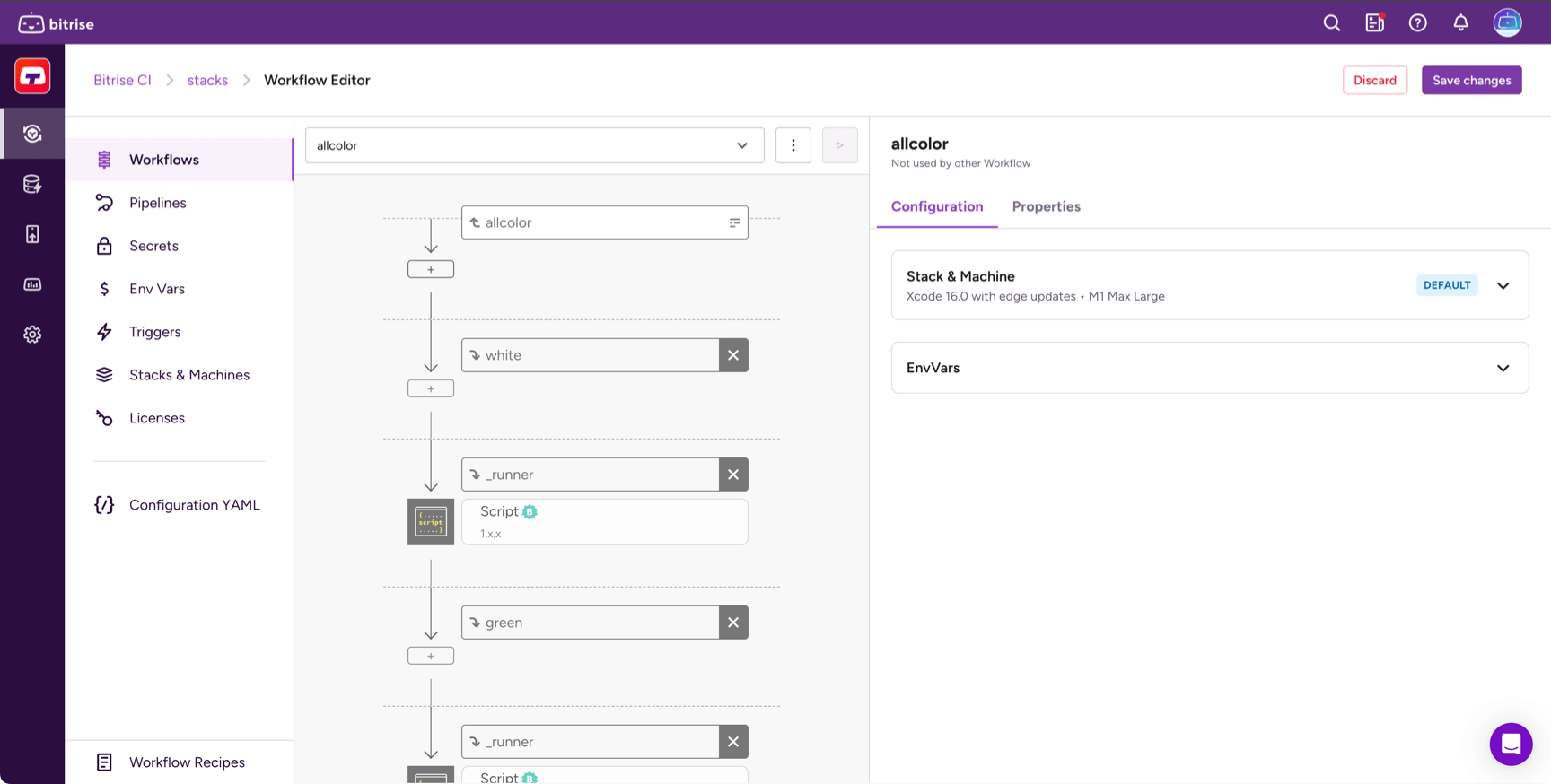This screenshot has height=784, width=1551.
Task: Click the Discard button
Action: (x=1375, y=80)
